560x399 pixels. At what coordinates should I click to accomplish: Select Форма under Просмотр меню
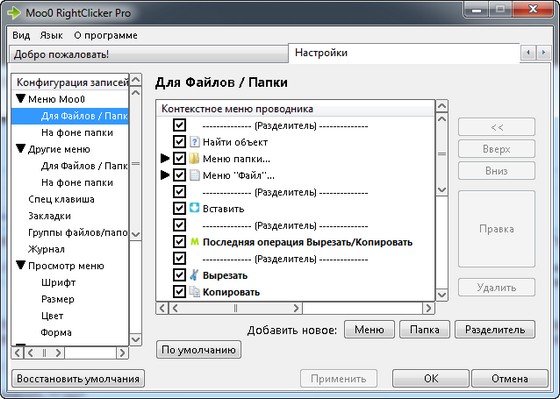[x=56, y=333]
